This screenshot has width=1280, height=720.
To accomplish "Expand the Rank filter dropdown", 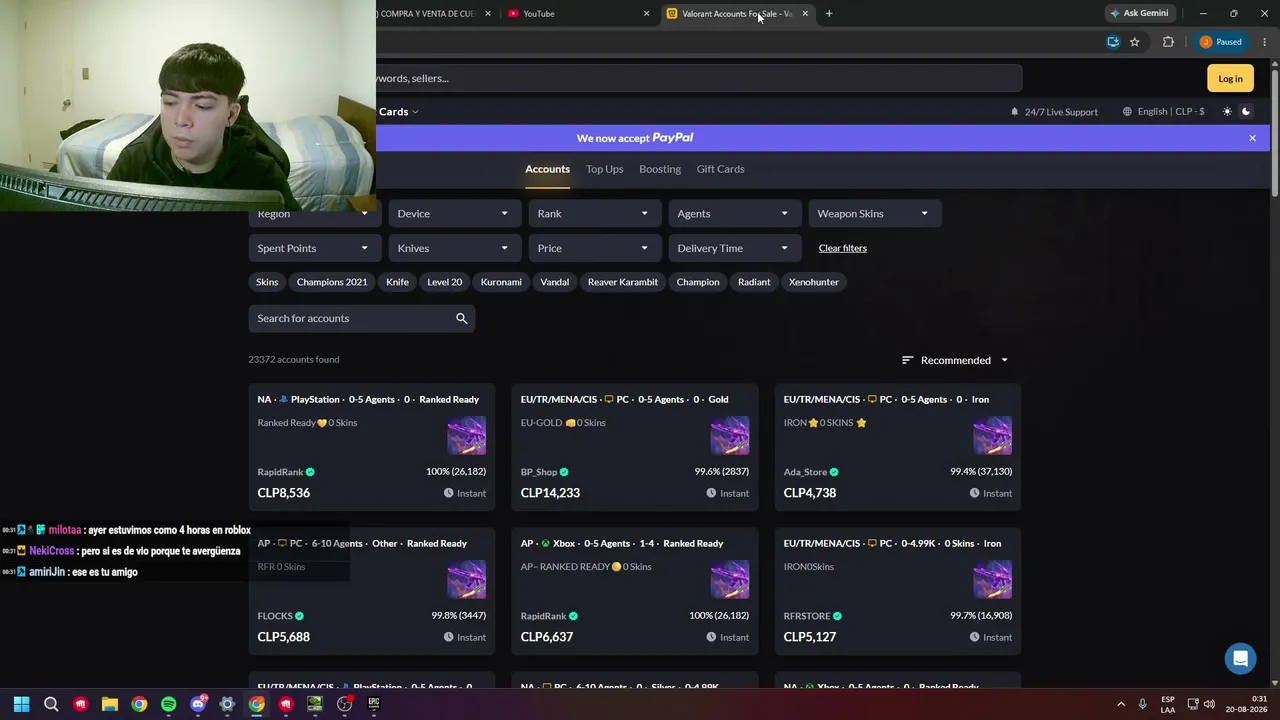I will (x=594, y=213).
